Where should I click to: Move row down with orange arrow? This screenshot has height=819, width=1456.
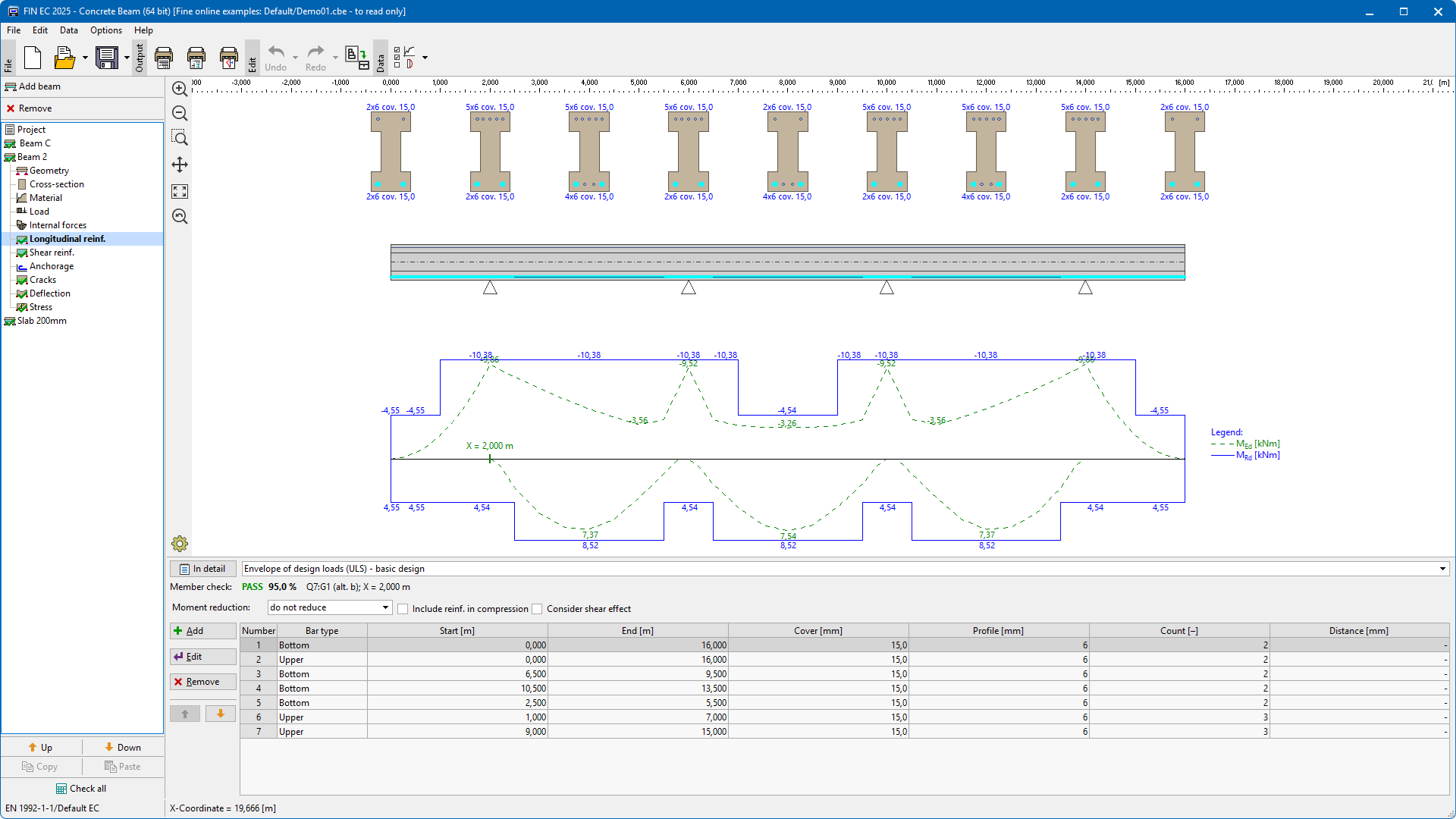click(221, 714)
